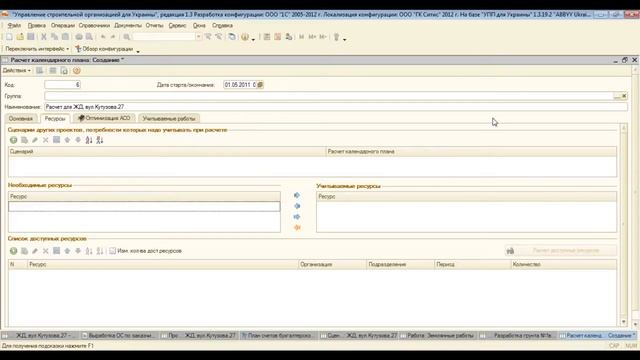Click the Количество column header
Screen dimensions: 640x360
(564, 264)
